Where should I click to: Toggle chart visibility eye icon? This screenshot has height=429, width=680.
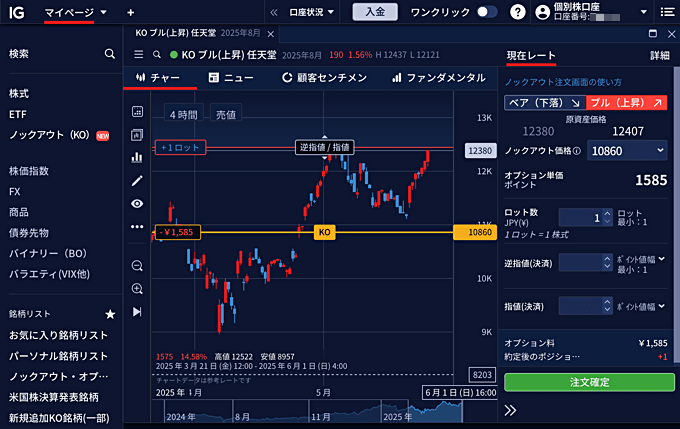tap(137, 203)
